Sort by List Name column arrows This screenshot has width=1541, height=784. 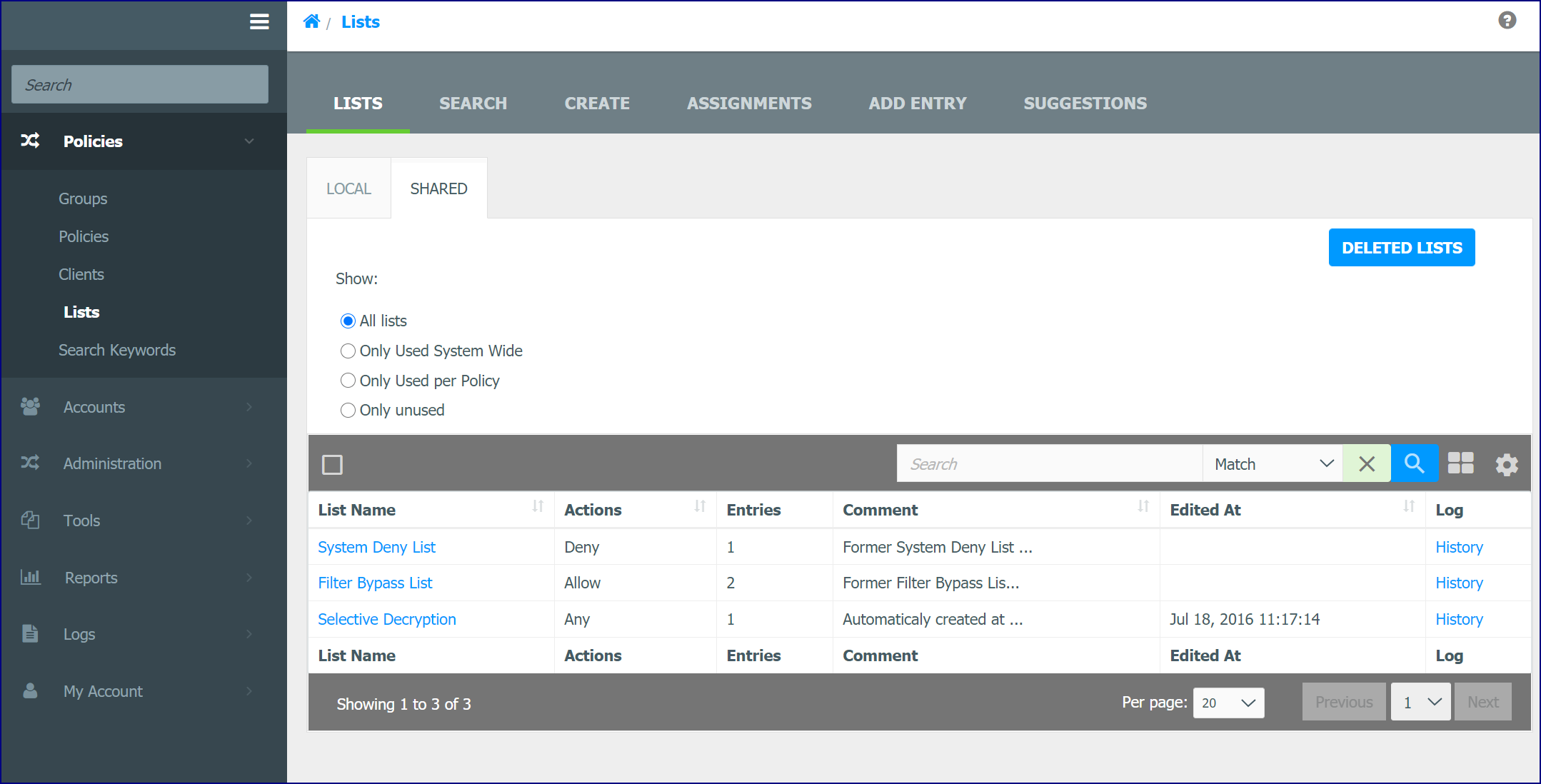point(538,506)
